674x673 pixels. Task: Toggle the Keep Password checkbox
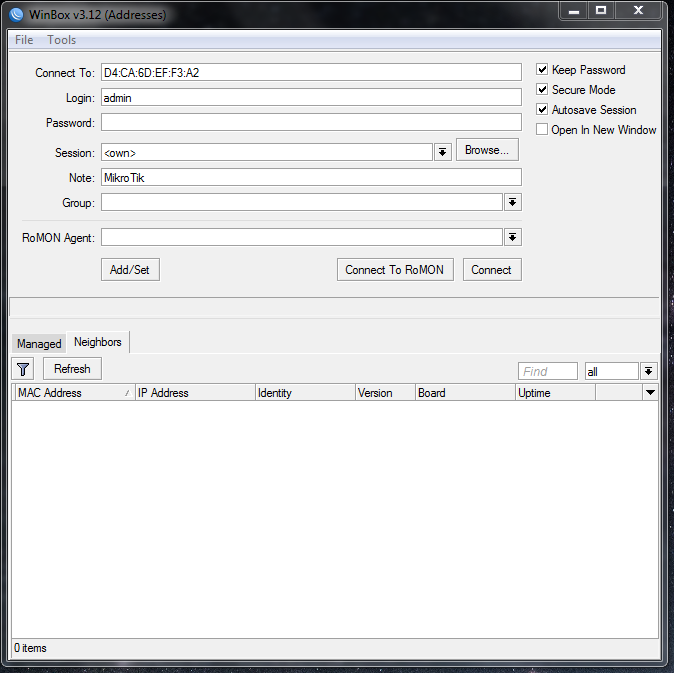click(542, 69)
